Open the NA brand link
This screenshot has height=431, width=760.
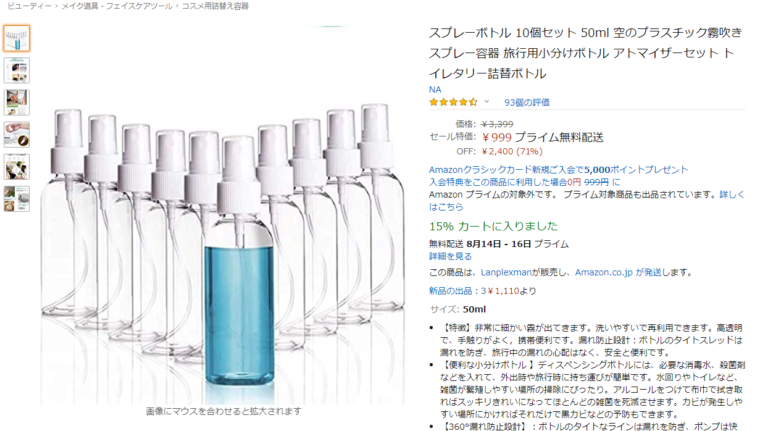point(435,90)
